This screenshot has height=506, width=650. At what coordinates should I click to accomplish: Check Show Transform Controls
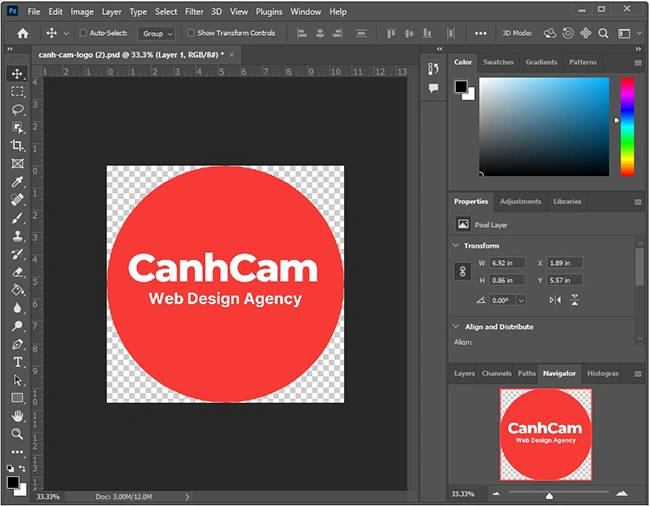(191, 33)
